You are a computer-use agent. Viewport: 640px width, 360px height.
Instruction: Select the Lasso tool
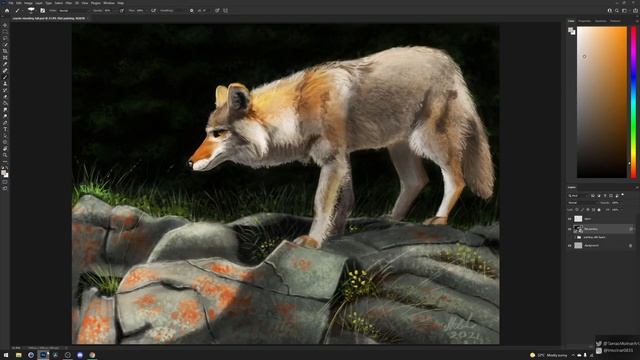(5, 38)
